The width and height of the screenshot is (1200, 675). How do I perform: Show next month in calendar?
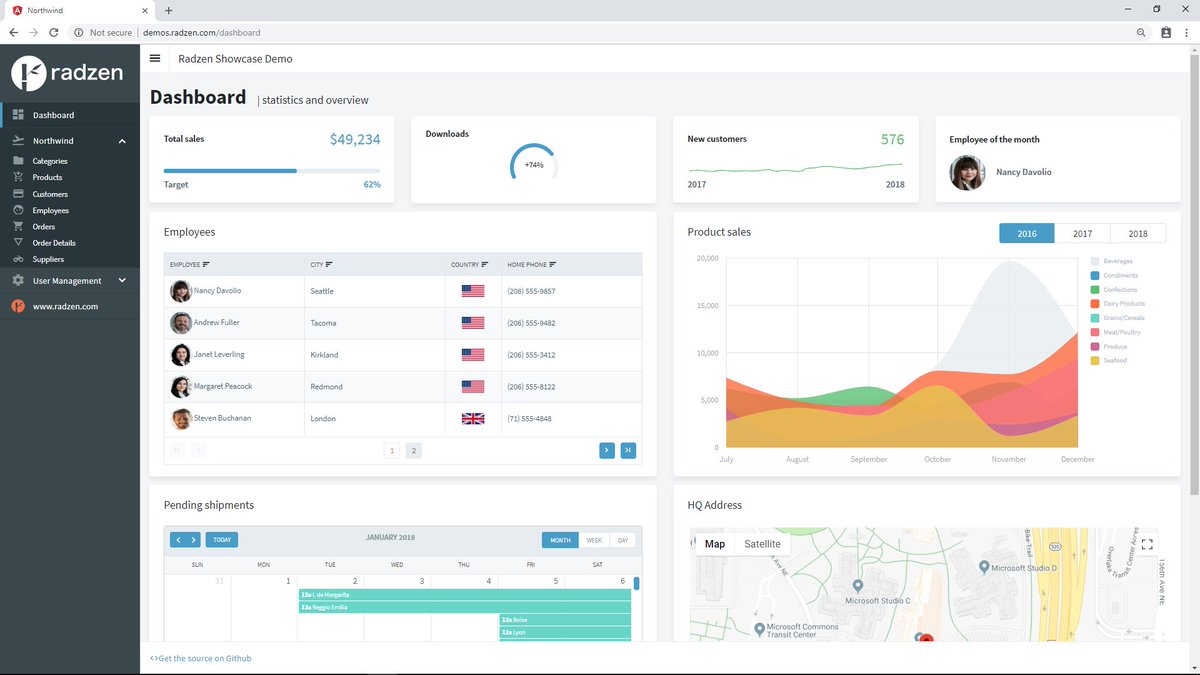pos(193,540)
